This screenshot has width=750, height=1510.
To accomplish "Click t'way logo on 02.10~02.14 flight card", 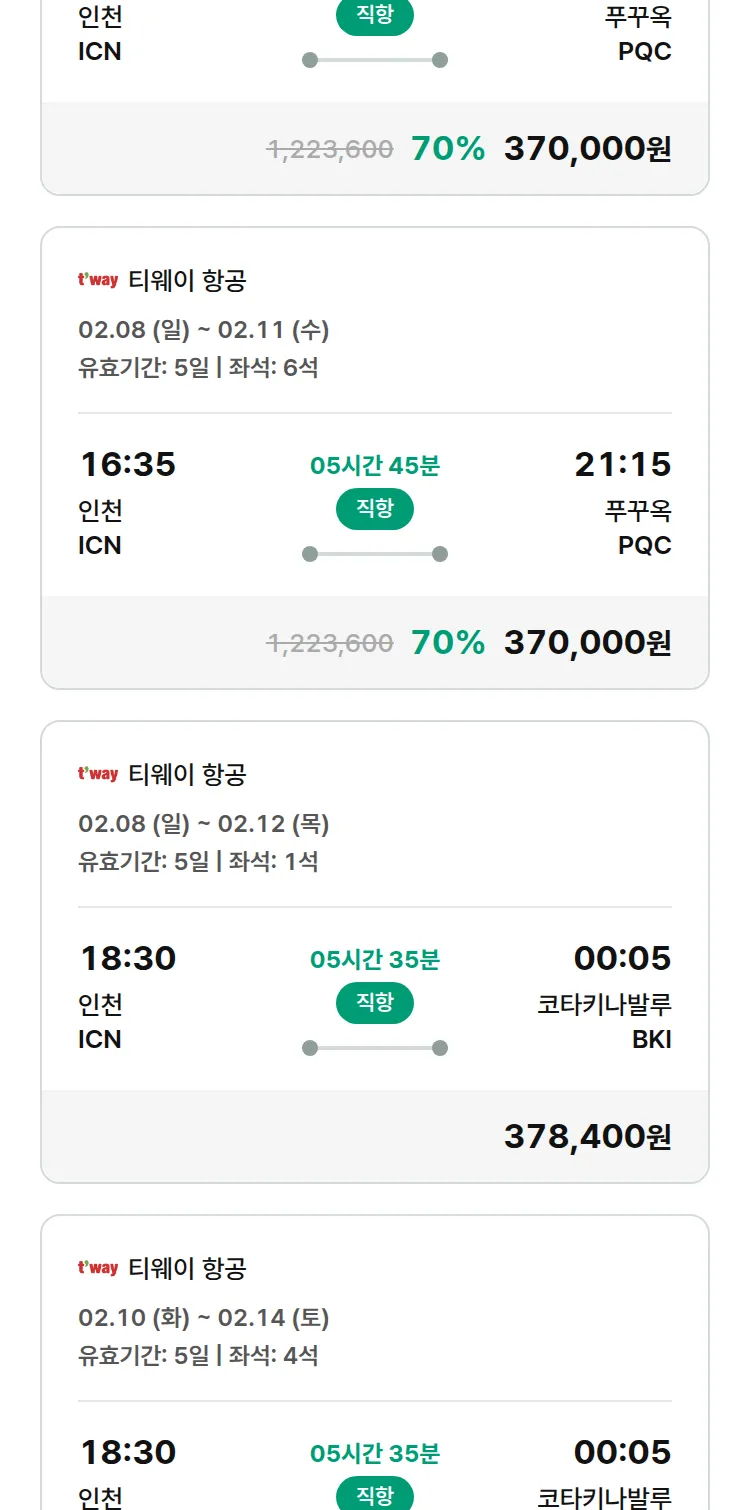I will 98,1268.
